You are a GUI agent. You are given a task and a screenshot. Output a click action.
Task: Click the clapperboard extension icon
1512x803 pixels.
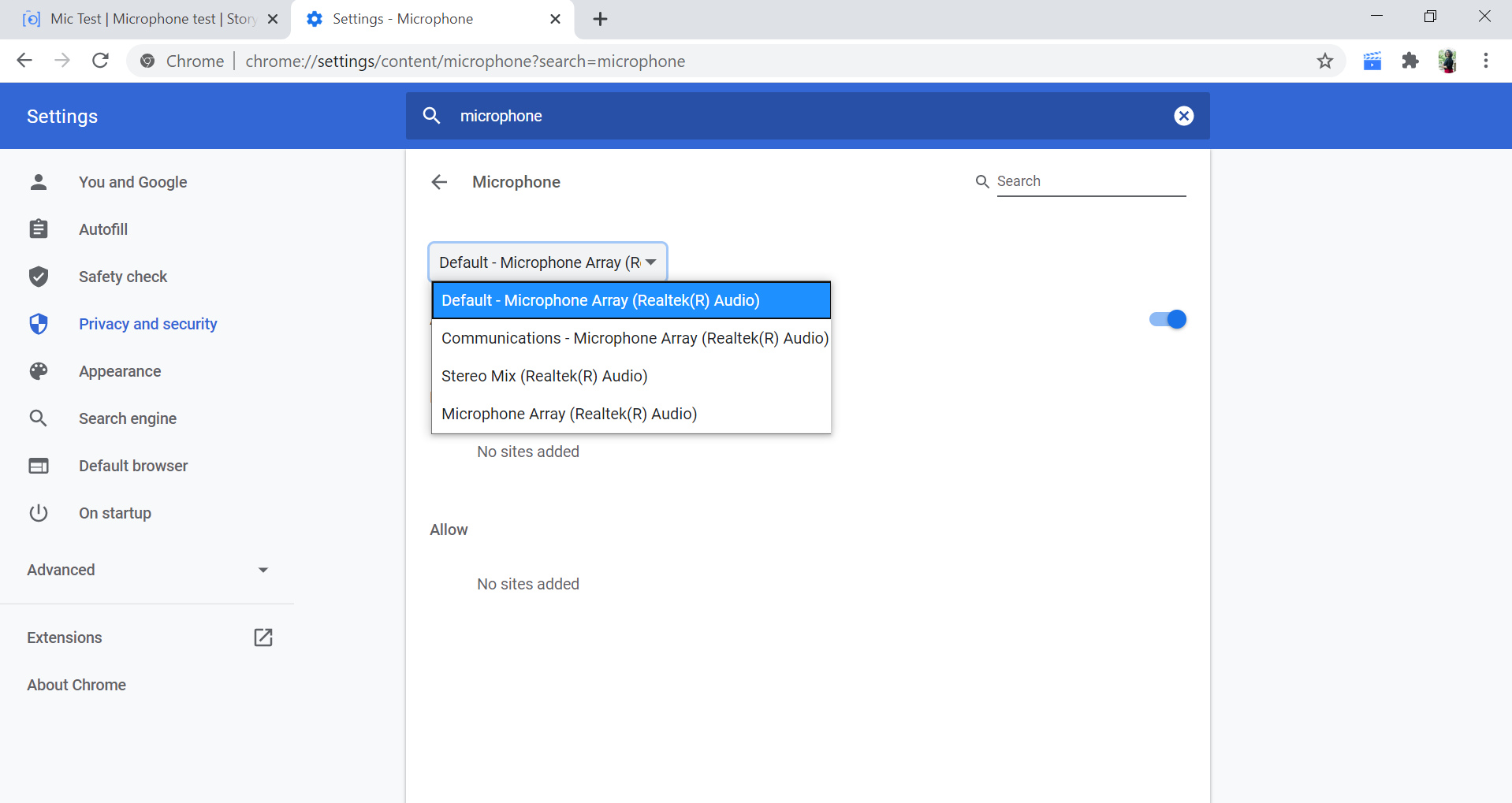click(x=1372, y=61)
